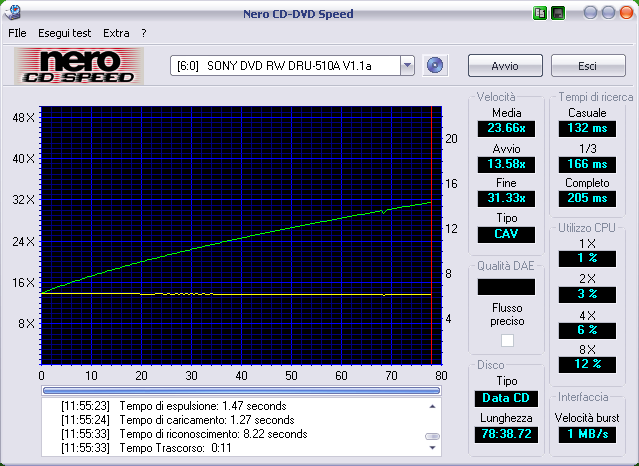The width and height of the screenshot is (639, 466).
Task: Open the FIle menu
Action: coord(17,33)
